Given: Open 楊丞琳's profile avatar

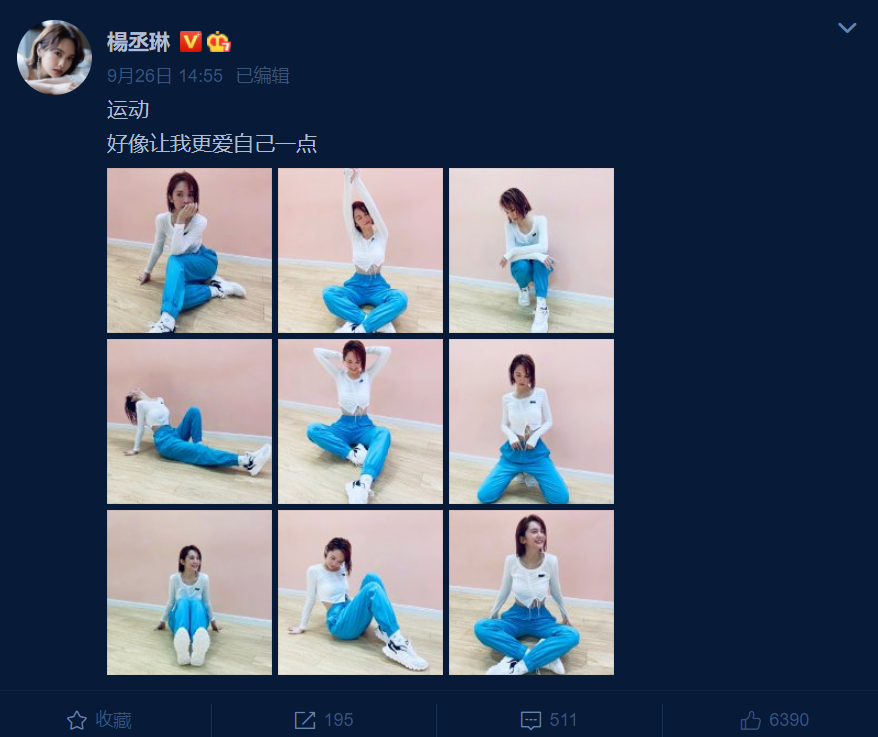Looking at the screenshot, I should coord(54,57).
